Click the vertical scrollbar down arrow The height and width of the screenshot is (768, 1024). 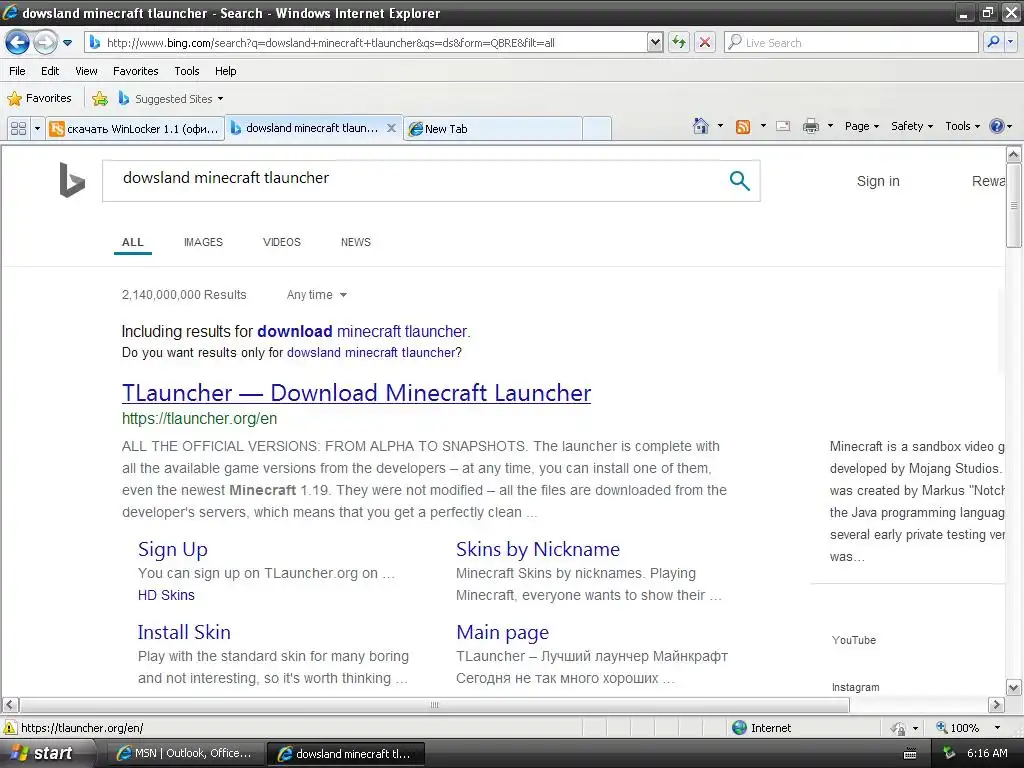coord(1014,688)
